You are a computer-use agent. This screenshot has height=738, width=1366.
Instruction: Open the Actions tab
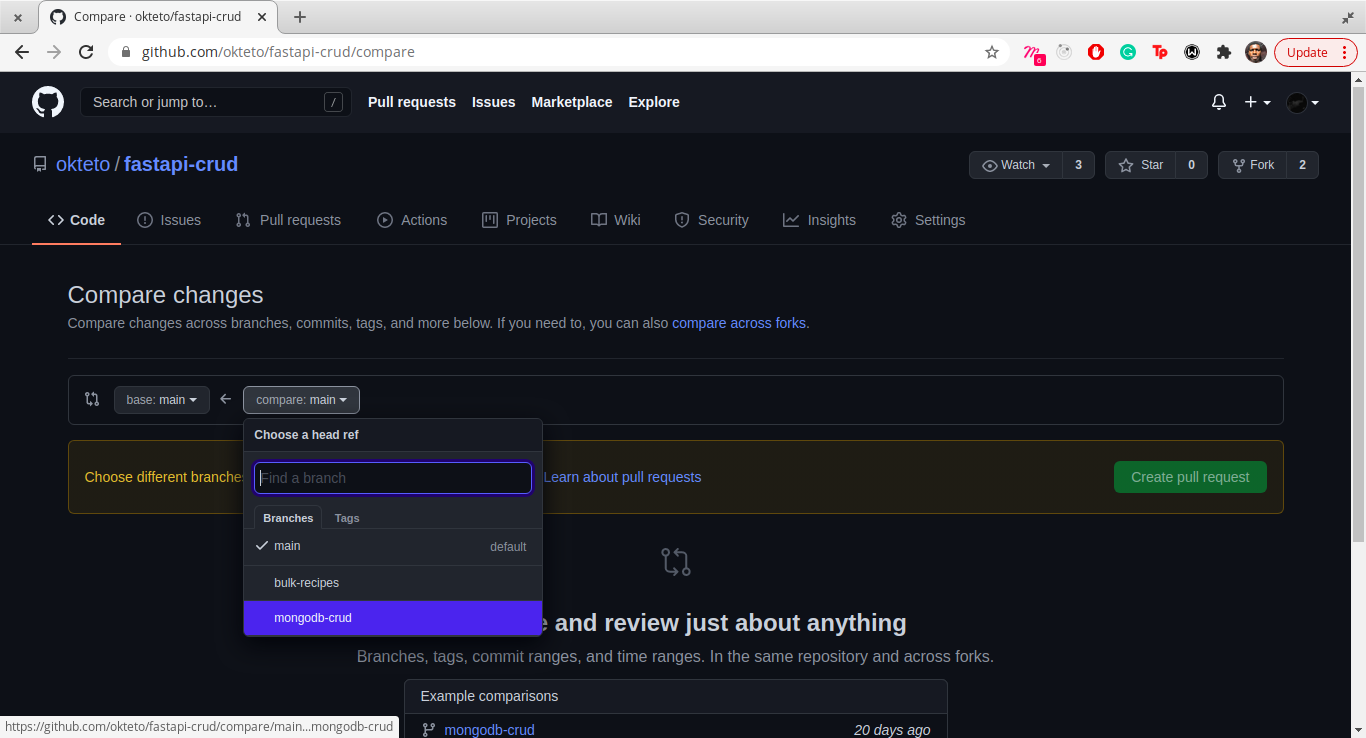coord(412,220)
